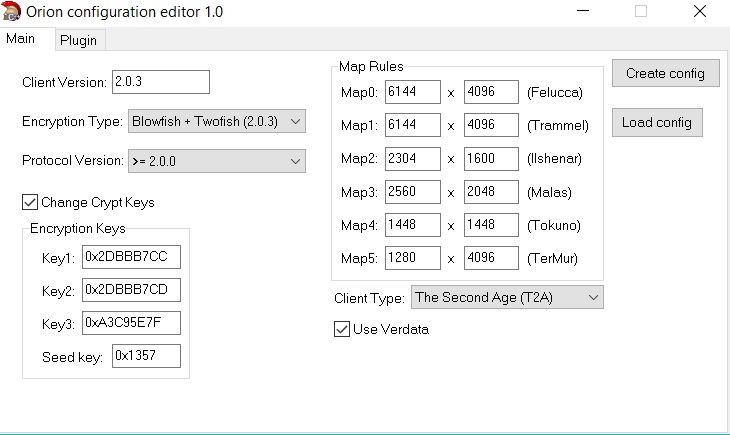The image size is (730, 435).
Task: Open the Client Type dropdown
Action: pos(507,297)
